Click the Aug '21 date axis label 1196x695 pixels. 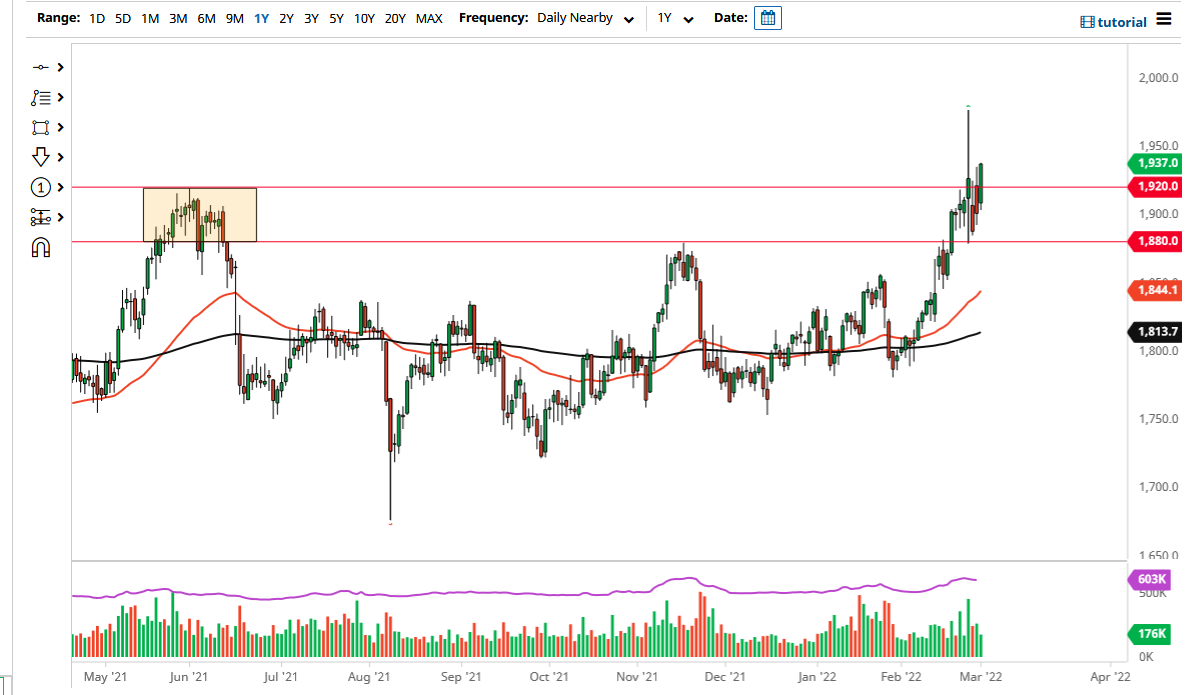[369, 677]
